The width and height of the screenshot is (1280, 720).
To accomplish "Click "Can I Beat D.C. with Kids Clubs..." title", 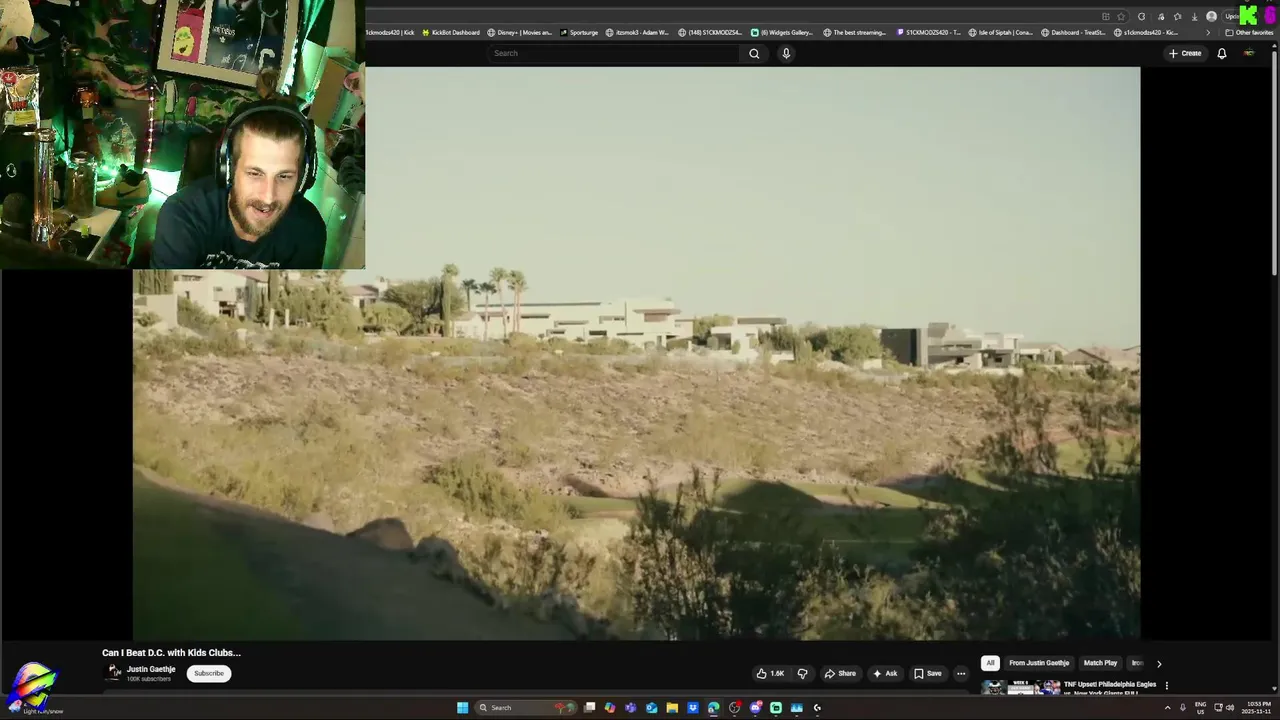I will click(x=171, y=652).
